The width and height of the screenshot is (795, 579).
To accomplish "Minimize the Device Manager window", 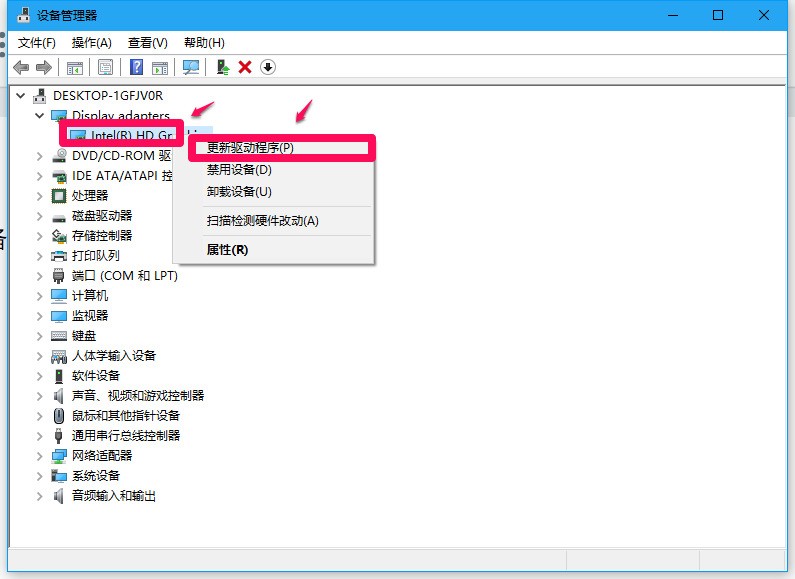I will click(673, 15).
